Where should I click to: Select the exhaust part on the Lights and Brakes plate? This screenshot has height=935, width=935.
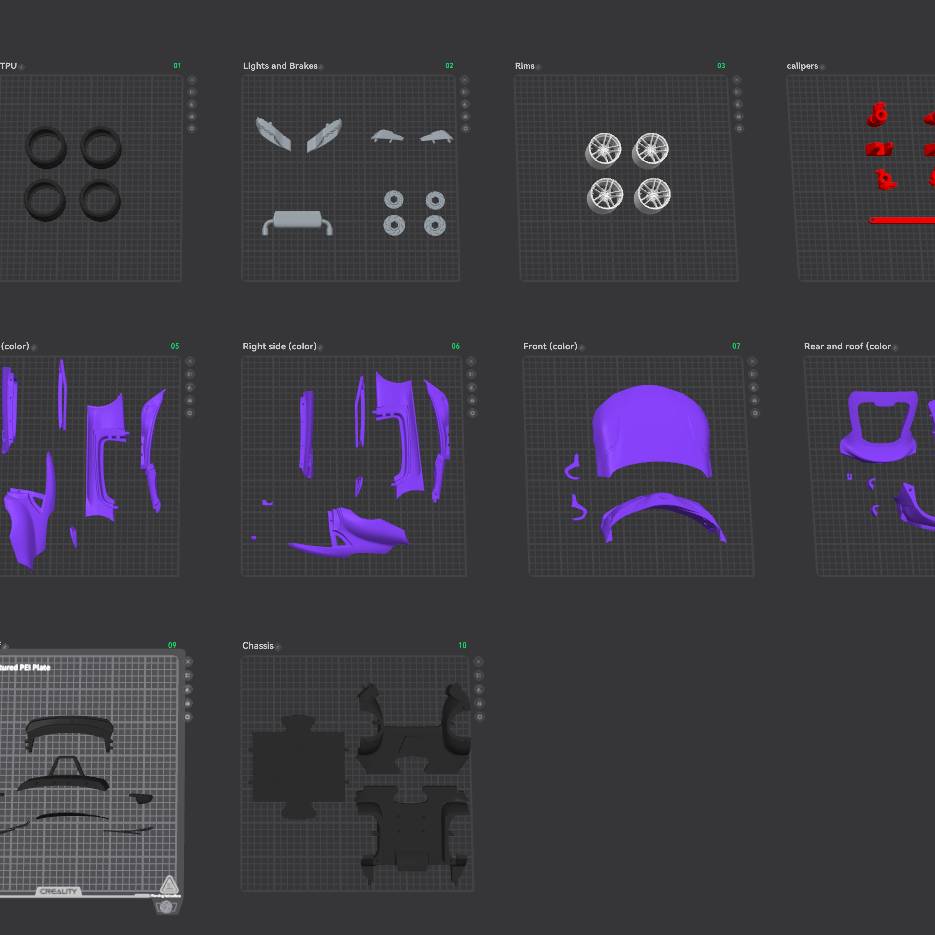tap(297, 222)
